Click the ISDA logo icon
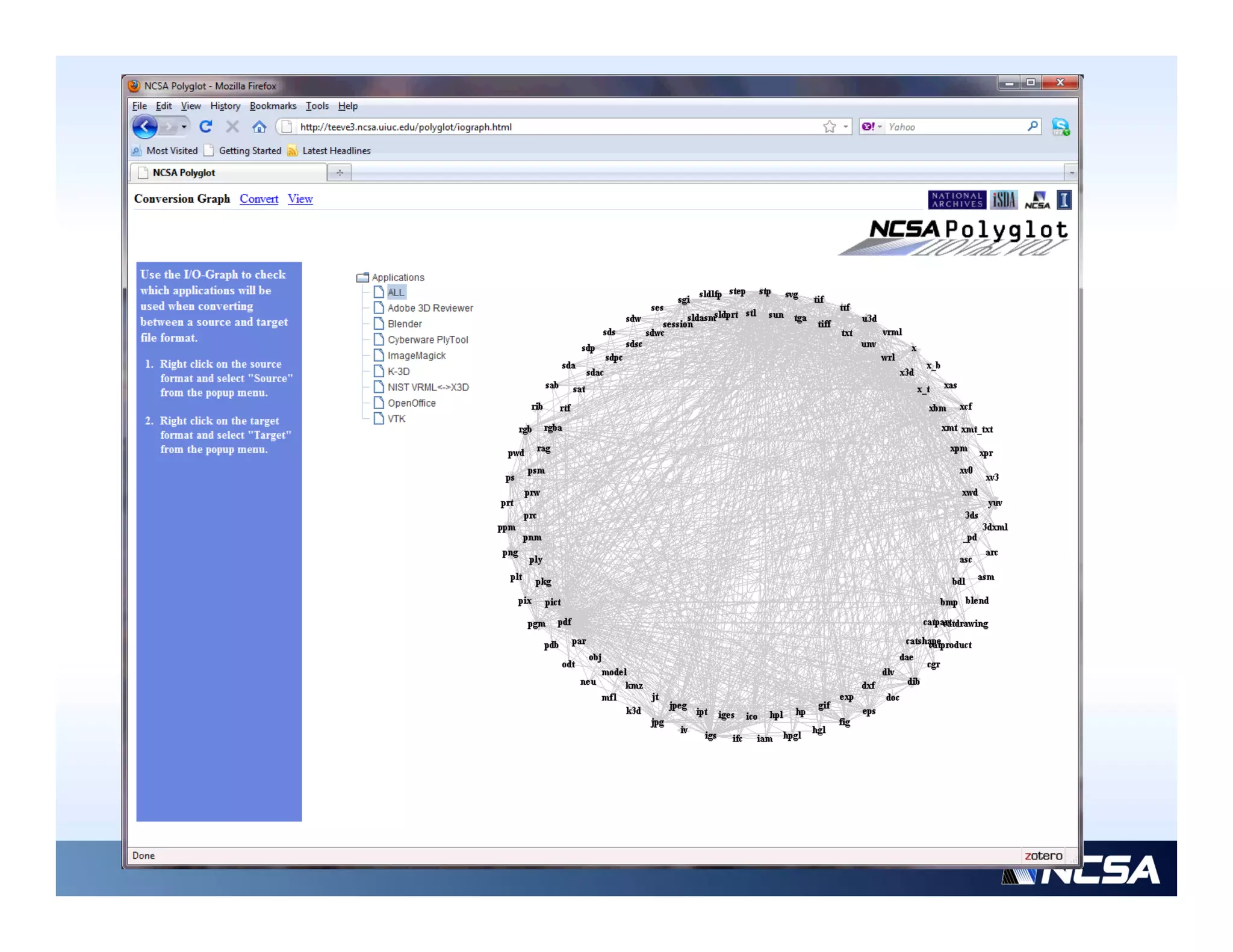The image size is (1233, 952). click(x=1004, y=200)
